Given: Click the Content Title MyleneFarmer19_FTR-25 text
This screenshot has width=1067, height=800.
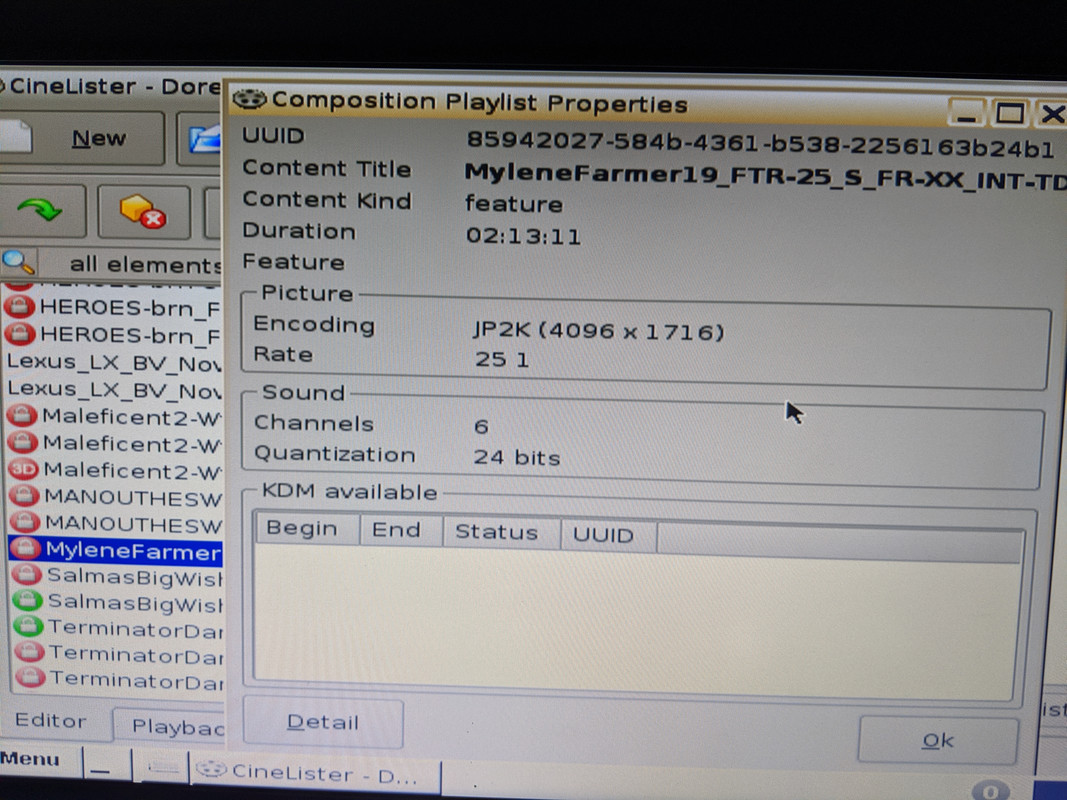Looking at the screenshot, I should pyautogui.click(x=765, y=177).
